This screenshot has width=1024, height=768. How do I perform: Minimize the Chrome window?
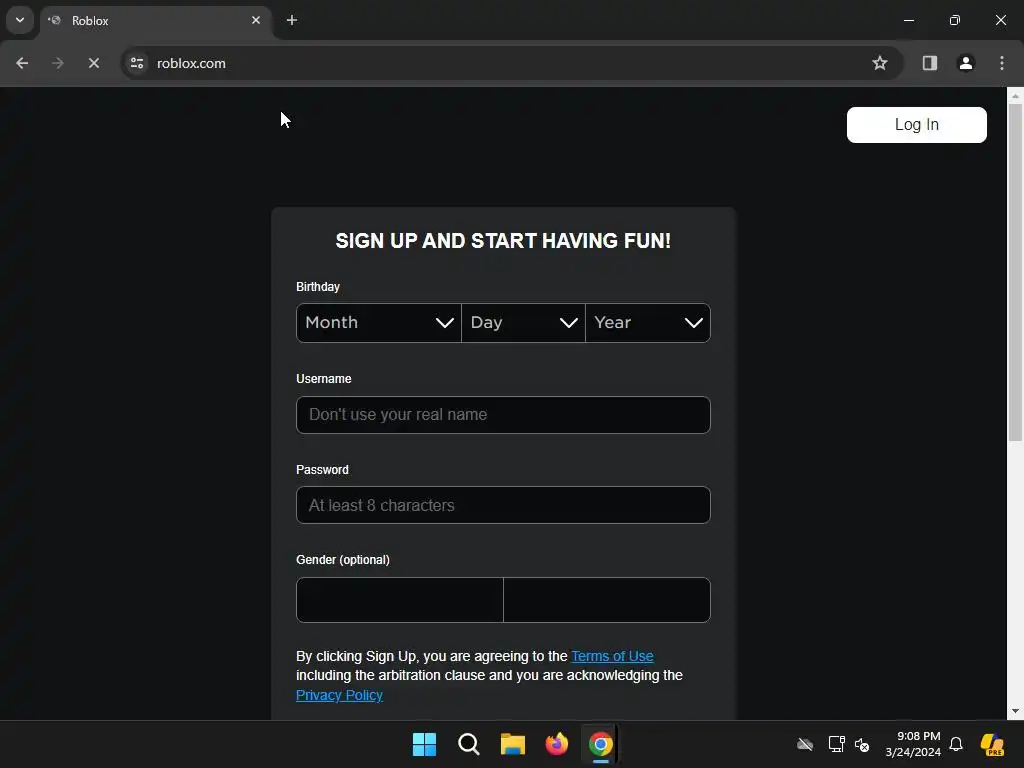point(908,20)
